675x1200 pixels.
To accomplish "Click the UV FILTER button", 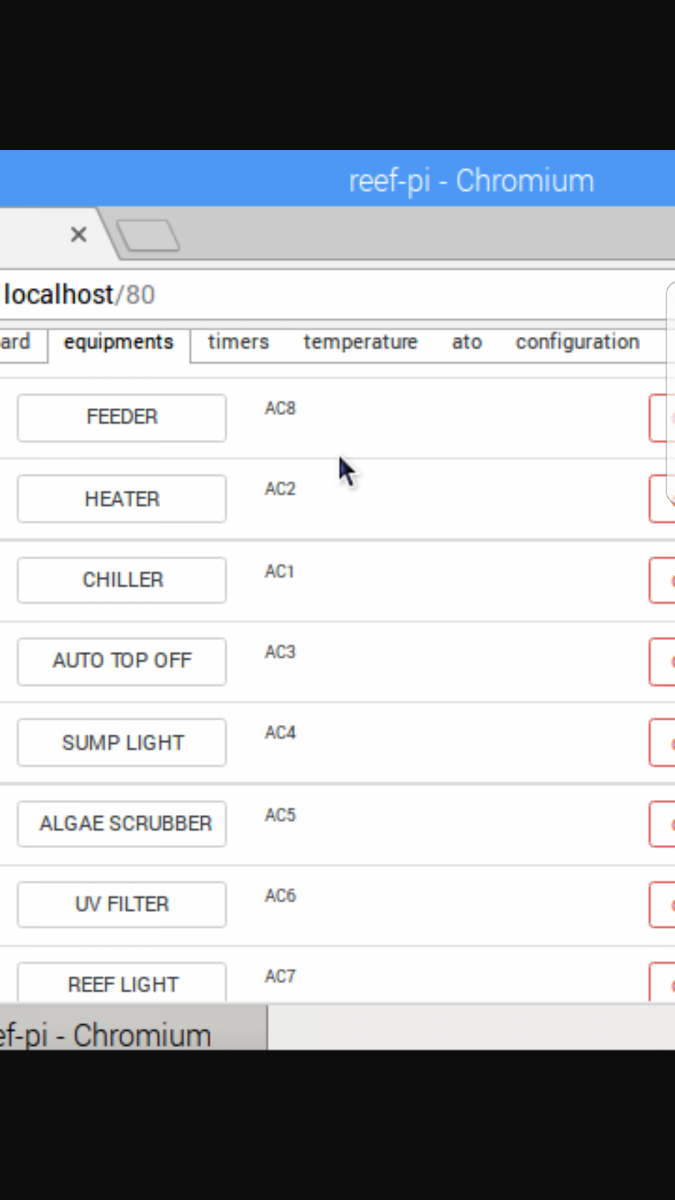I will (x=122, y=905).
